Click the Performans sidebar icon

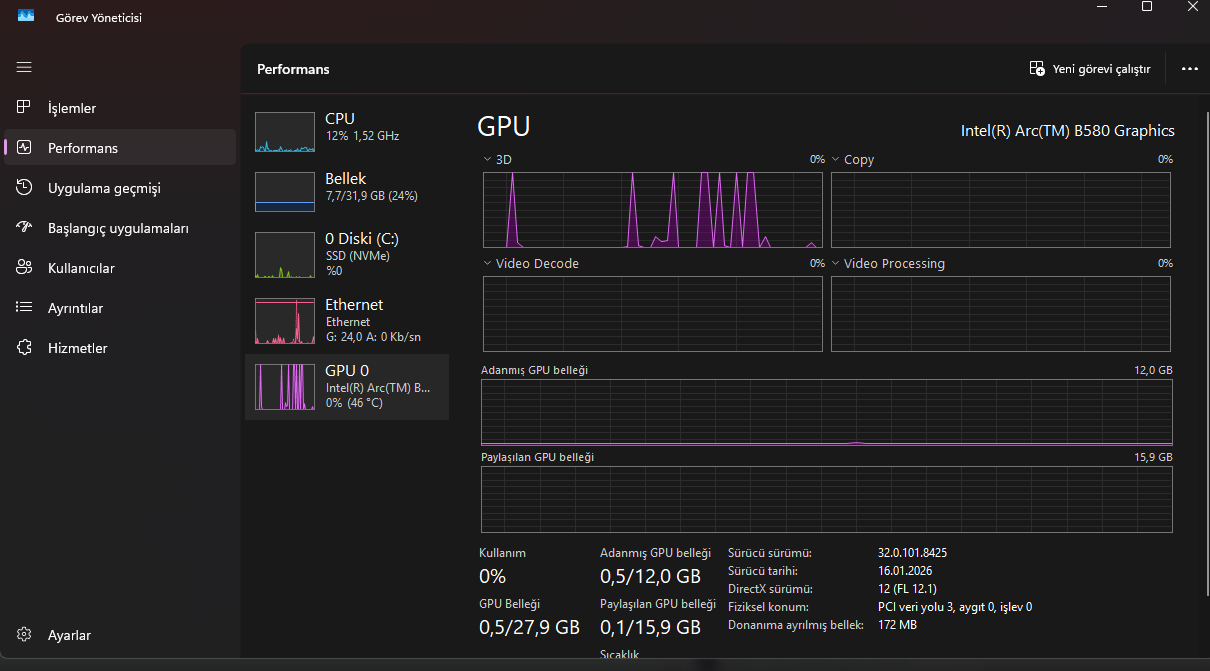[25, 147]
